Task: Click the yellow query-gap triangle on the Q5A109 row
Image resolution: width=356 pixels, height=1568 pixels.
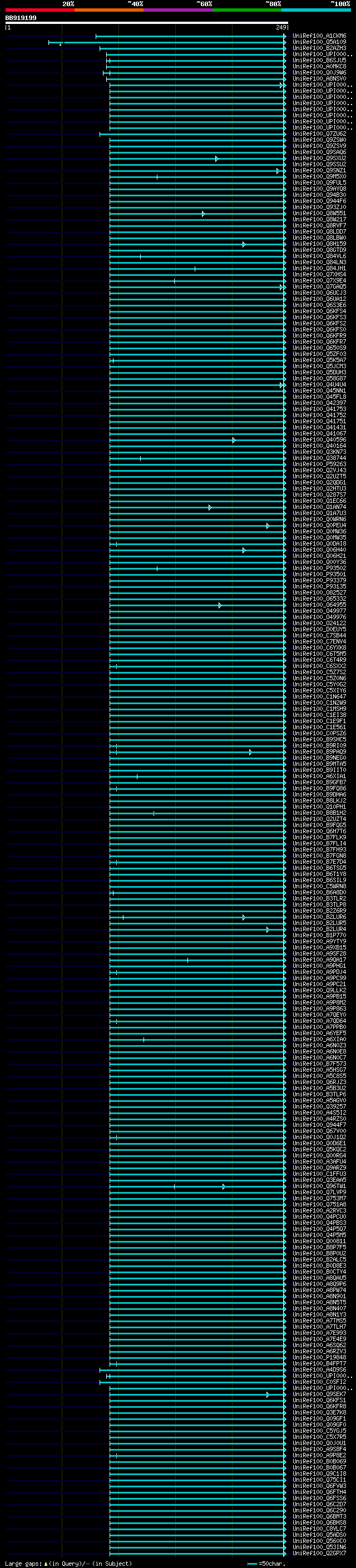Action: pos(60,44)
